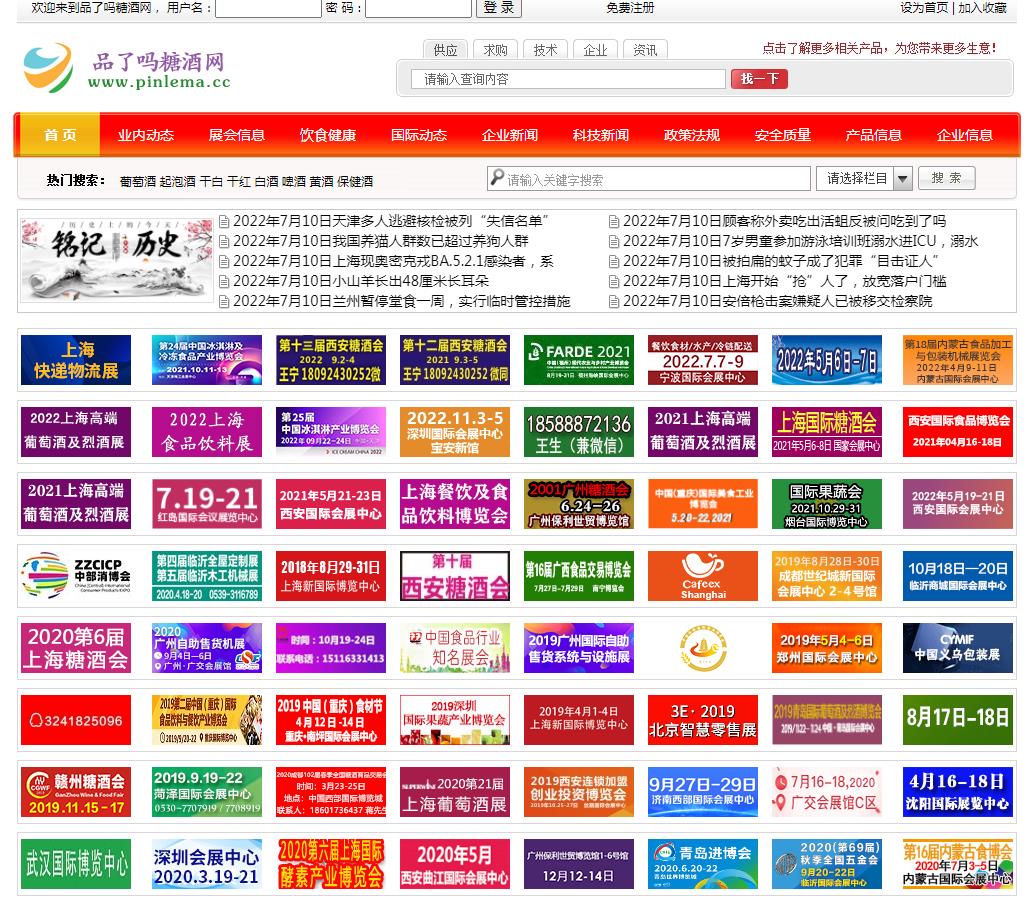Open headline 兰州暂停堂食一周
Screen dimensions: 1030x901
[x=402, y=301]
